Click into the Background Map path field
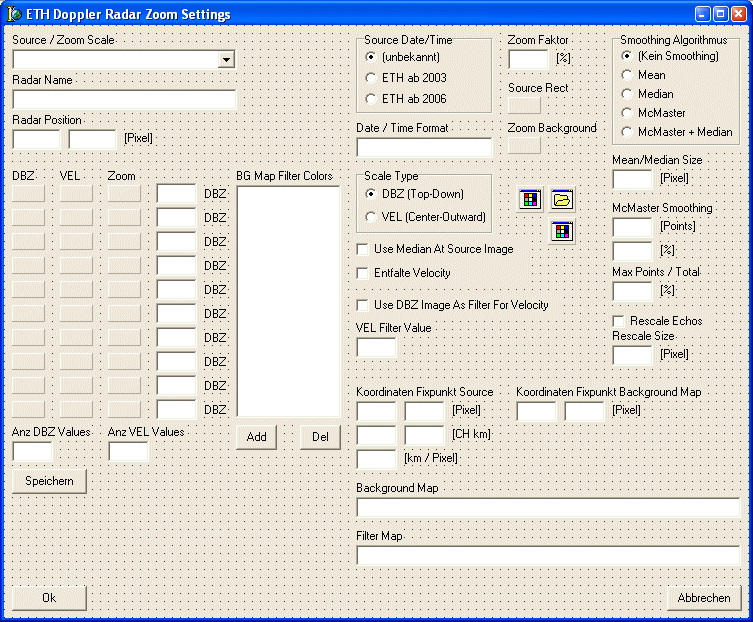Image resolution: width=753 pixels, height=622 pixels. coord(548,507)
